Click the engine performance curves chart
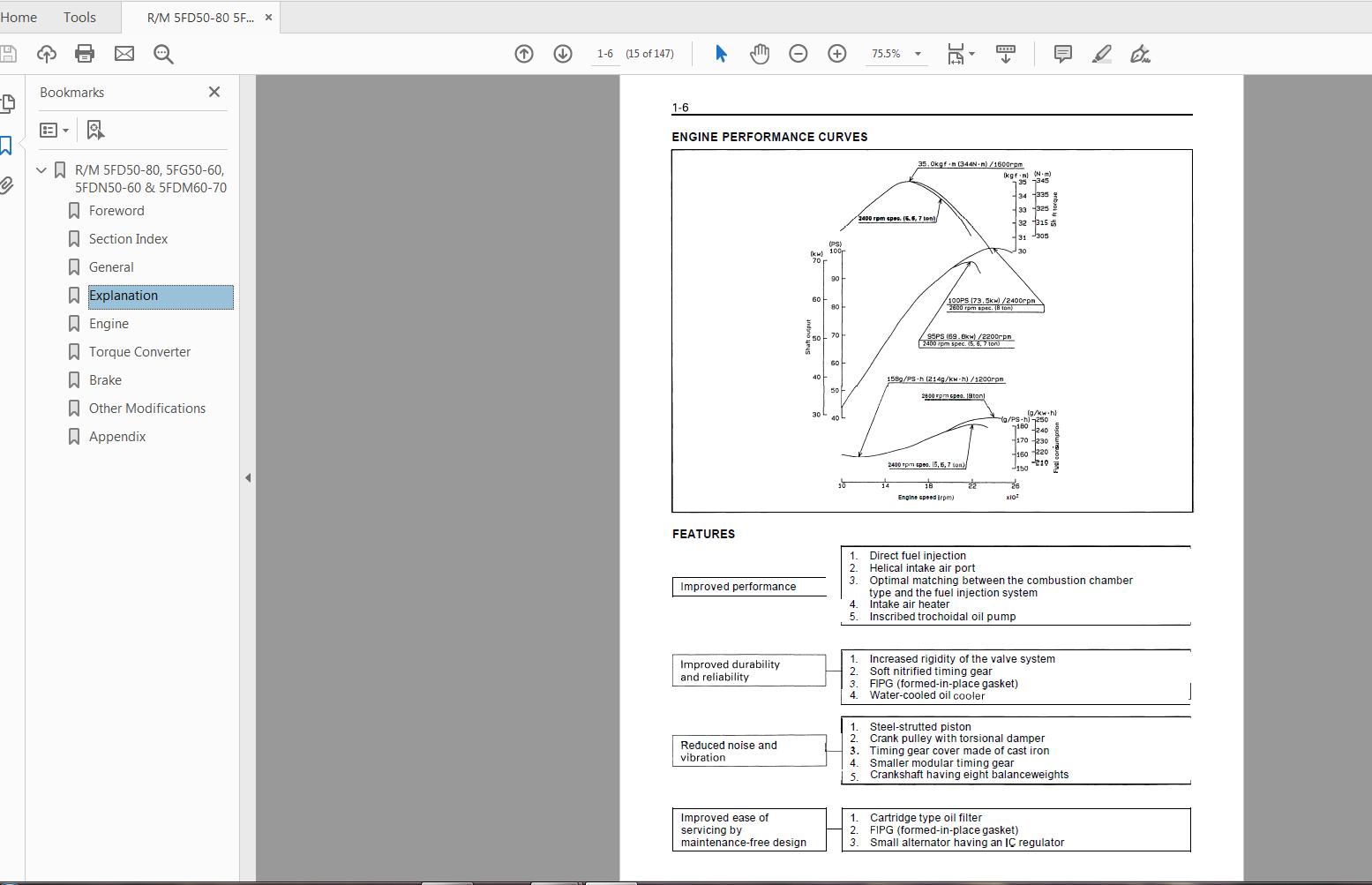The image size is (1372, 885). pos(932,331)
